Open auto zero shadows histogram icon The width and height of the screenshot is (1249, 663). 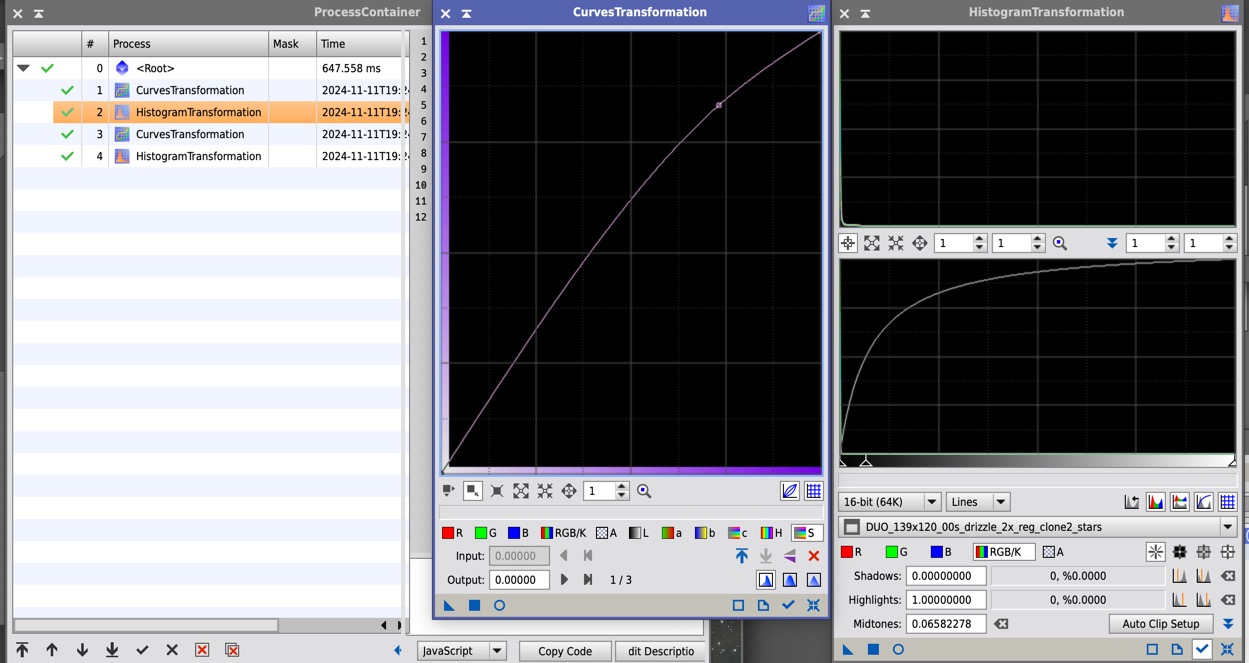click(x=1180, y=576)
